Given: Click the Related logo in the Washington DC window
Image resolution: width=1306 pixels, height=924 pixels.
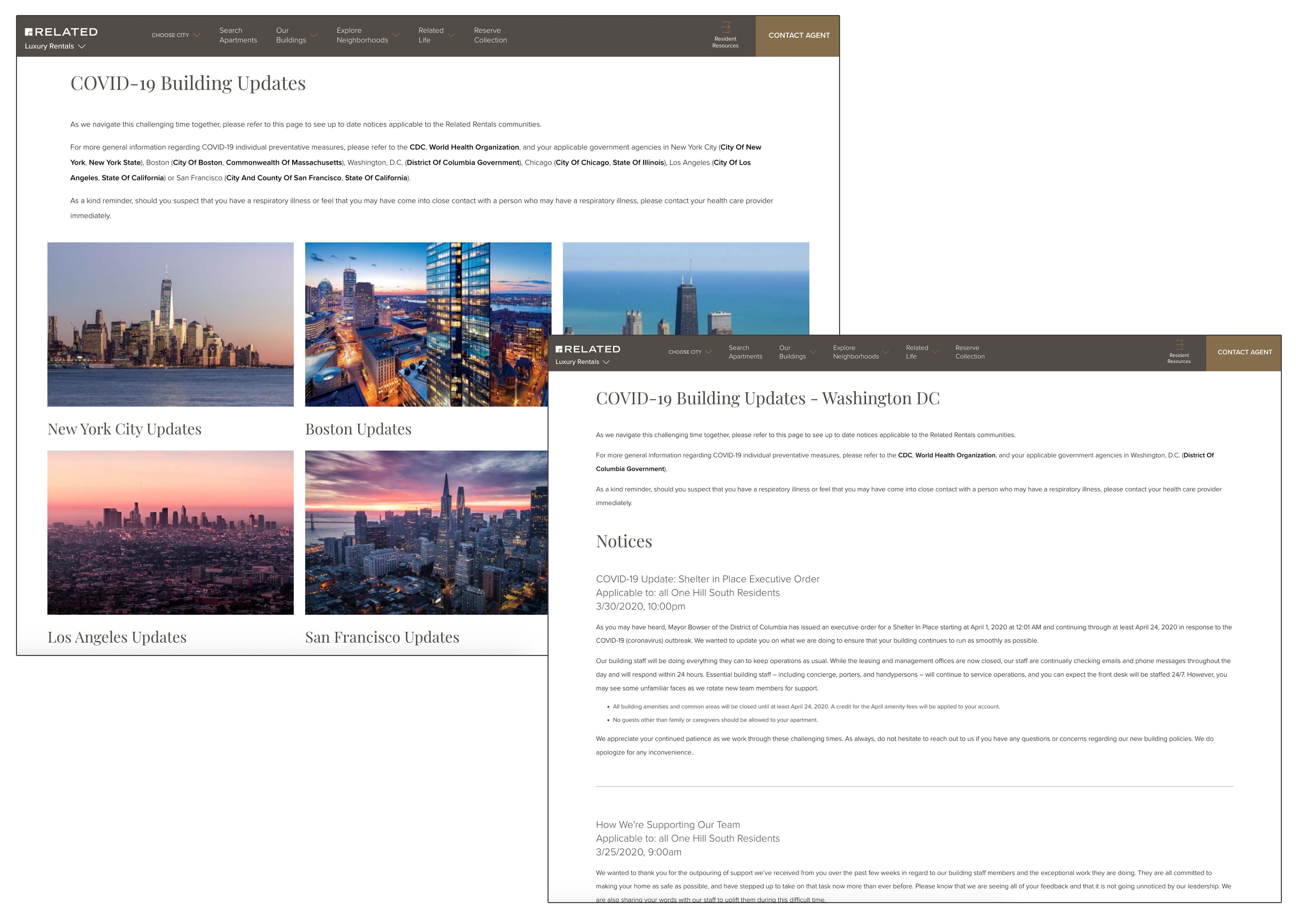Looking at the screenshot, I should coord(588,349).
